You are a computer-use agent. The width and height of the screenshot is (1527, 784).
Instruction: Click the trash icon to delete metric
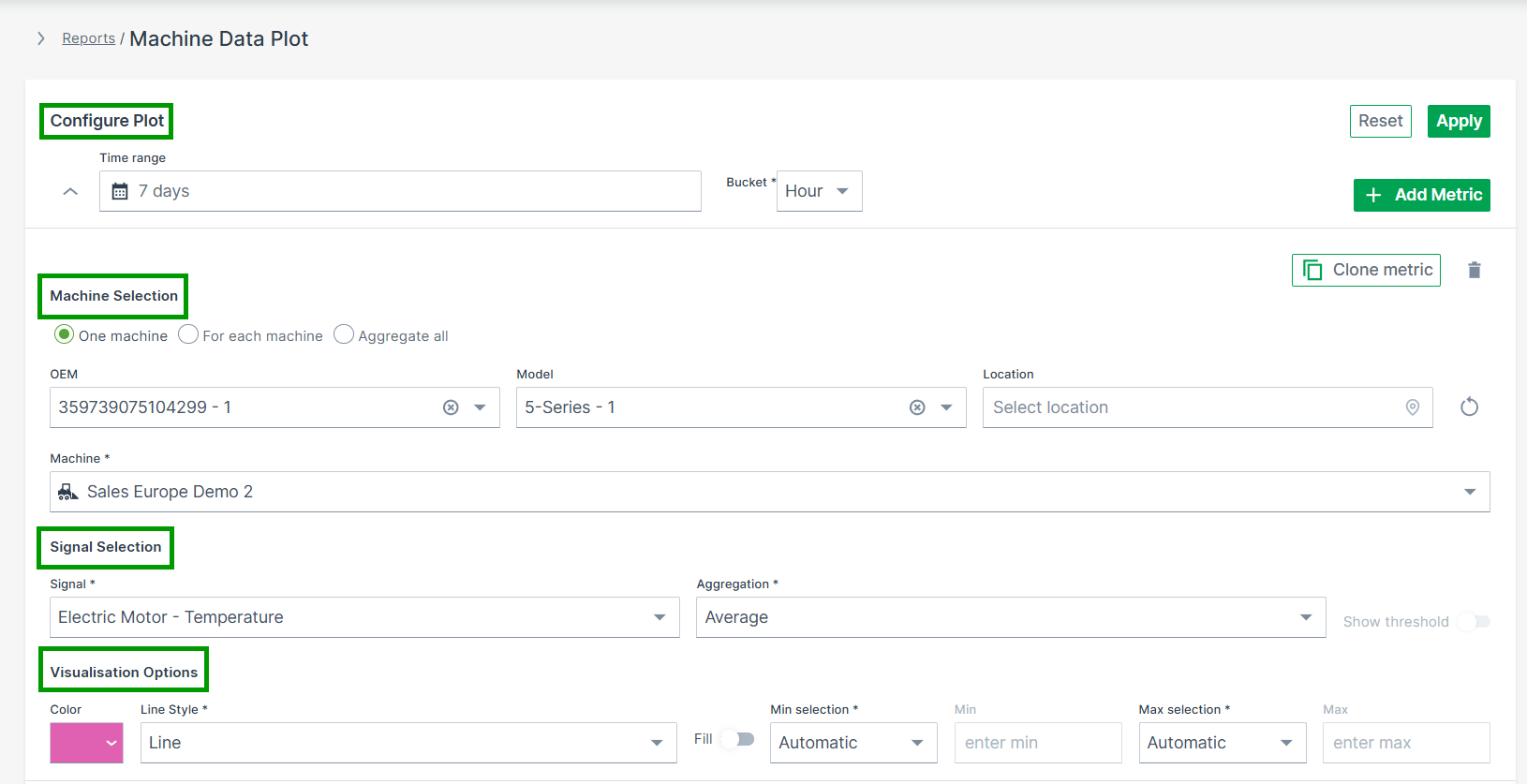tap(1474, 270)
